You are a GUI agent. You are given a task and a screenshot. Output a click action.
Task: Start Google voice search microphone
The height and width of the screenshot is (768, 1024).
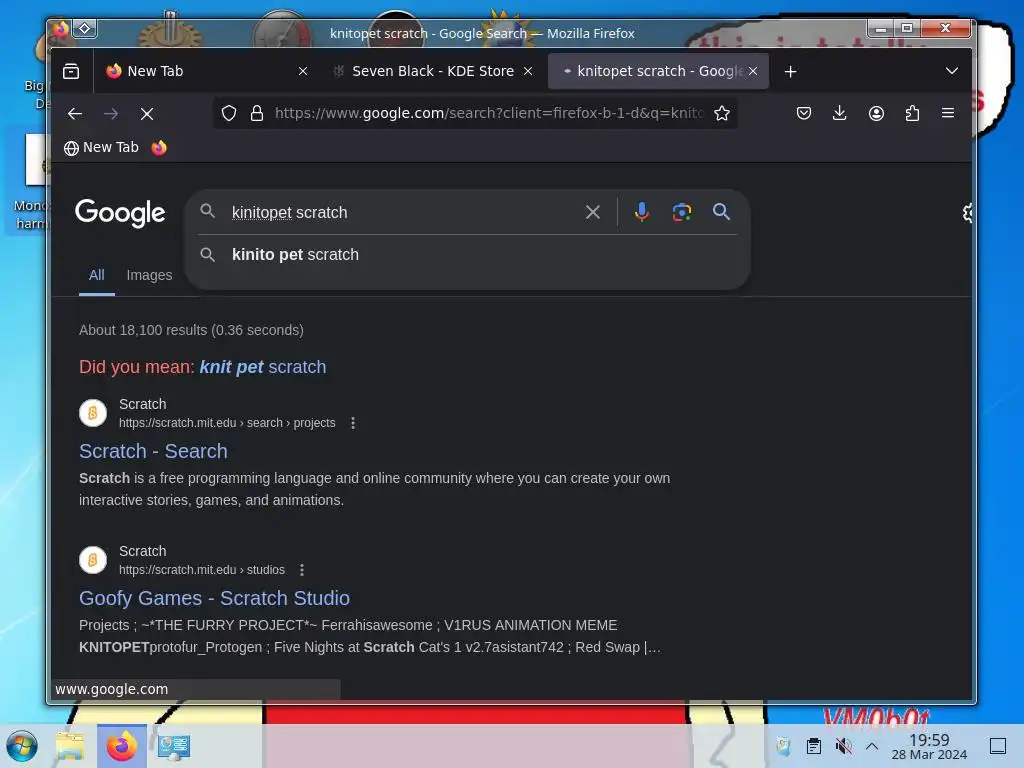click(642, 212)
